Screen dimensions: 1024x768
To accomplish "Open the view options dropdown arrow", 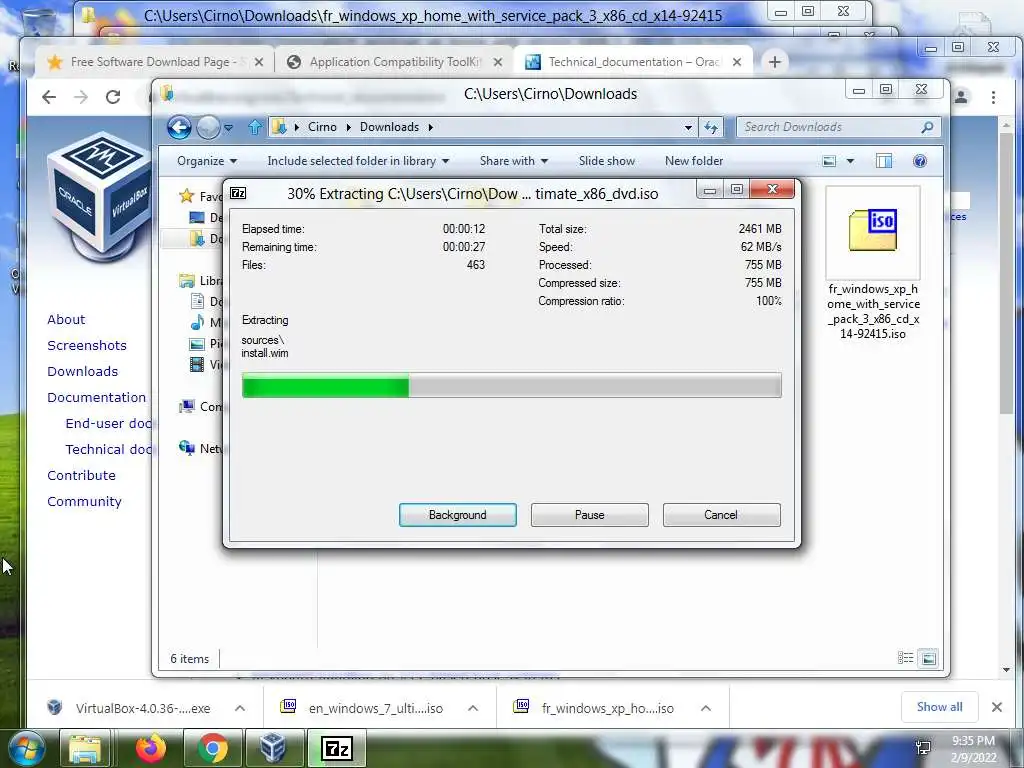I will coord(850,161).
